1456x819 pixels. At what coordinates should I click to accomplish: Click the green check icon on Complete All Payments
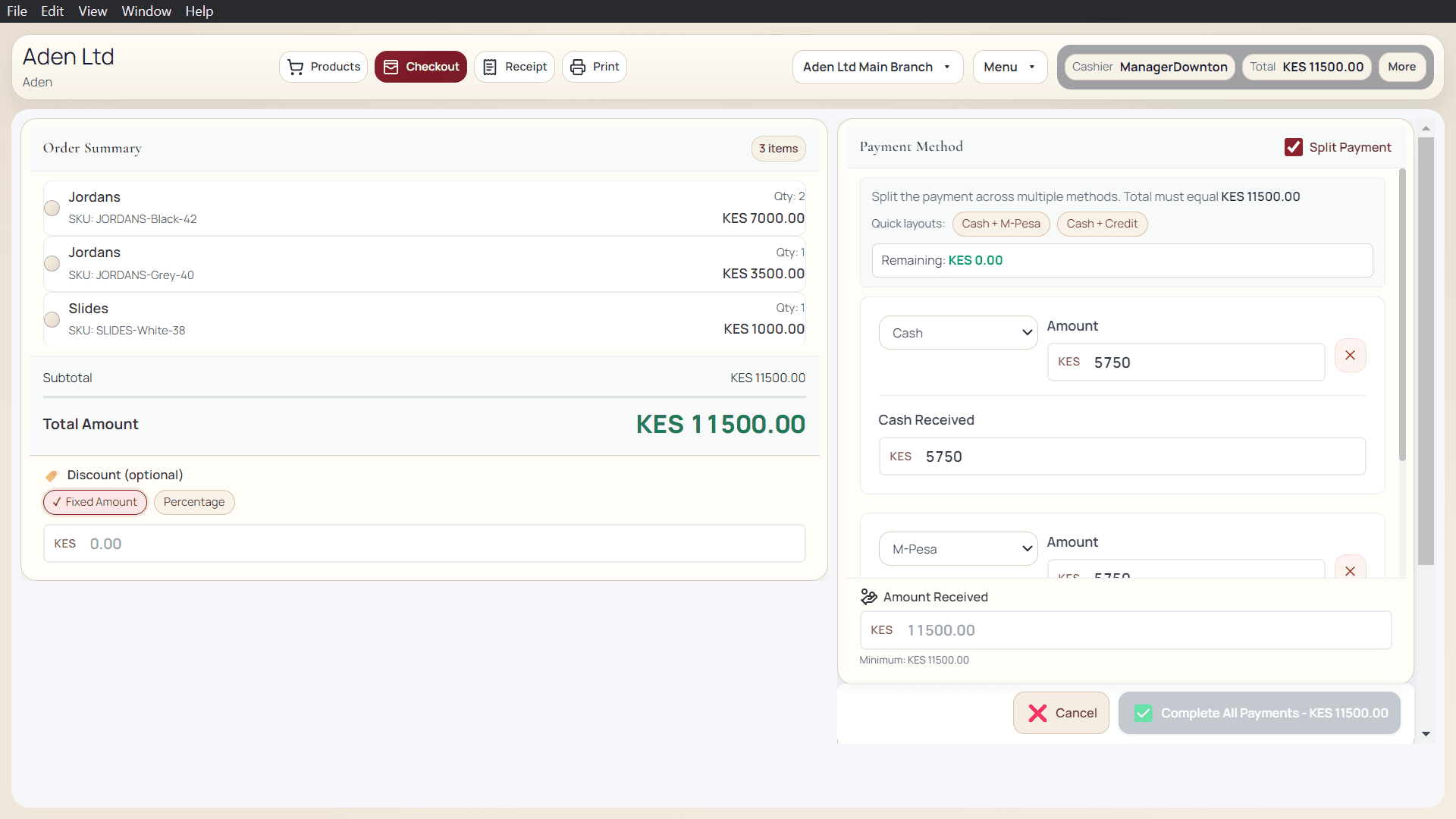[x=1144, y=713]
